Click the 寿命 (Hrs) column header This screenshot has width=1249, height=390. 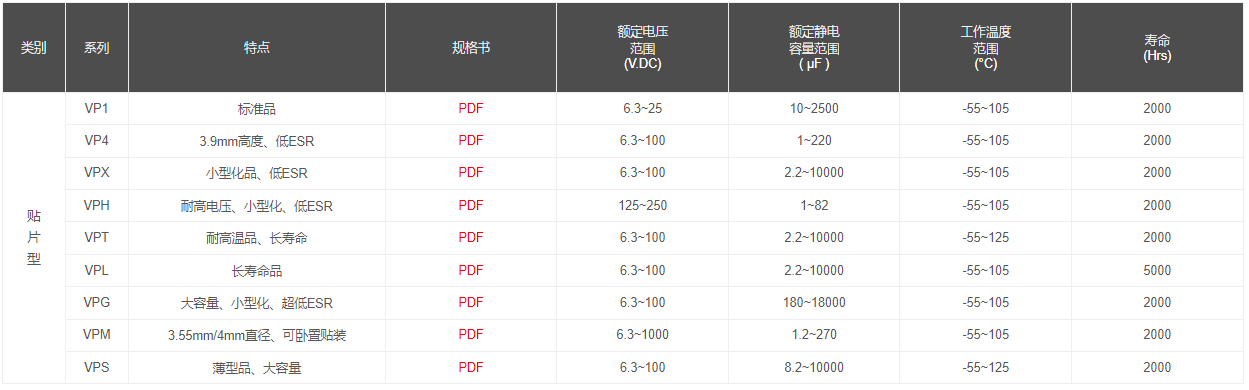click(x=1157, y=48)
